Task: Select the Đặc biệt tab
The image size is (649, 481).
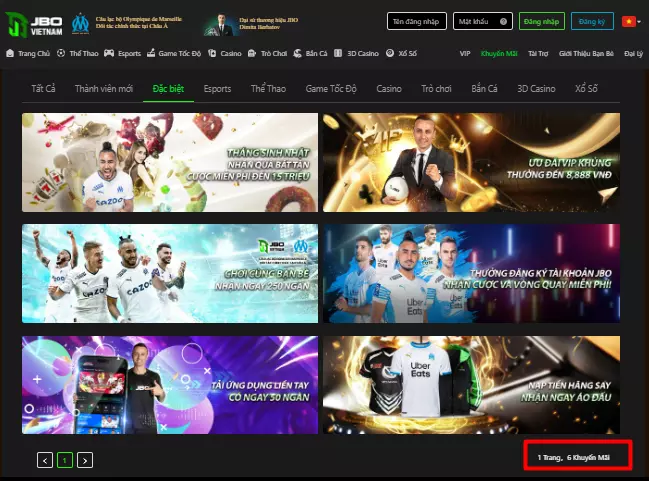Action: [168, 89]
